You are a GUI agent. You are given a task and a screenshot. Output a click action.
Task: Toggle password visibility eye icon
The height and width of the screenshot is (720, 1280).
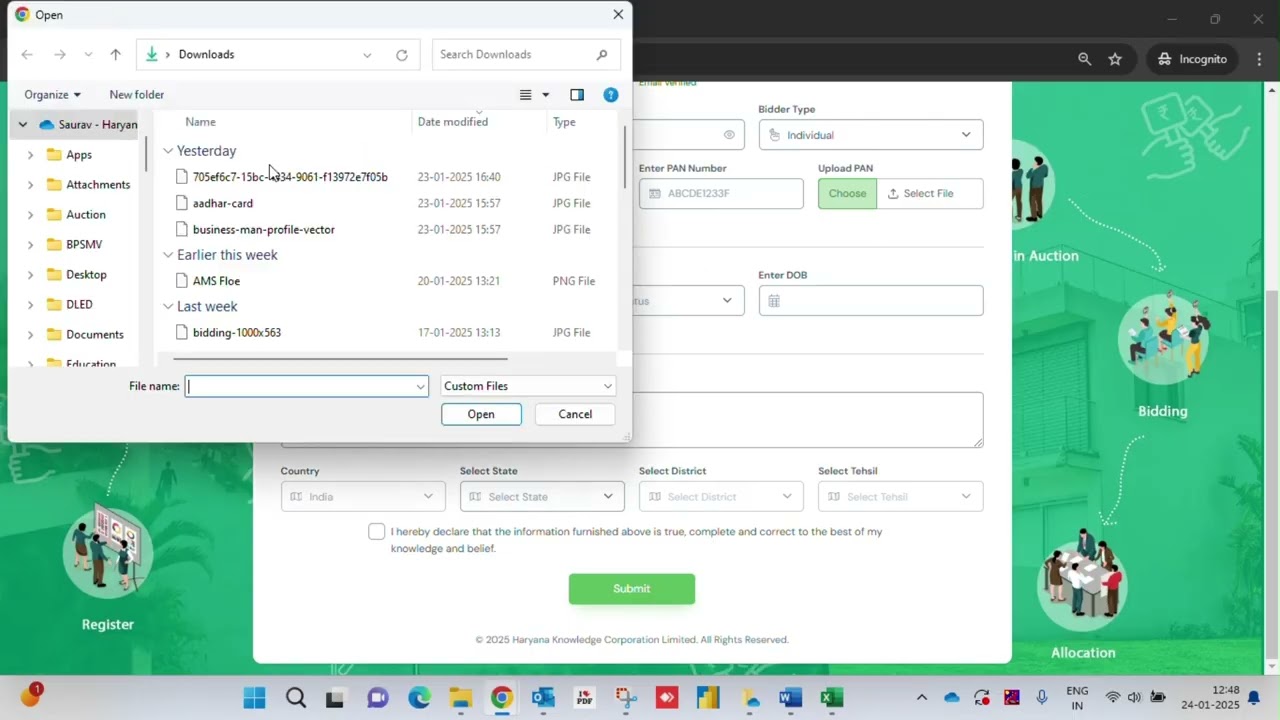click(729, 135)
